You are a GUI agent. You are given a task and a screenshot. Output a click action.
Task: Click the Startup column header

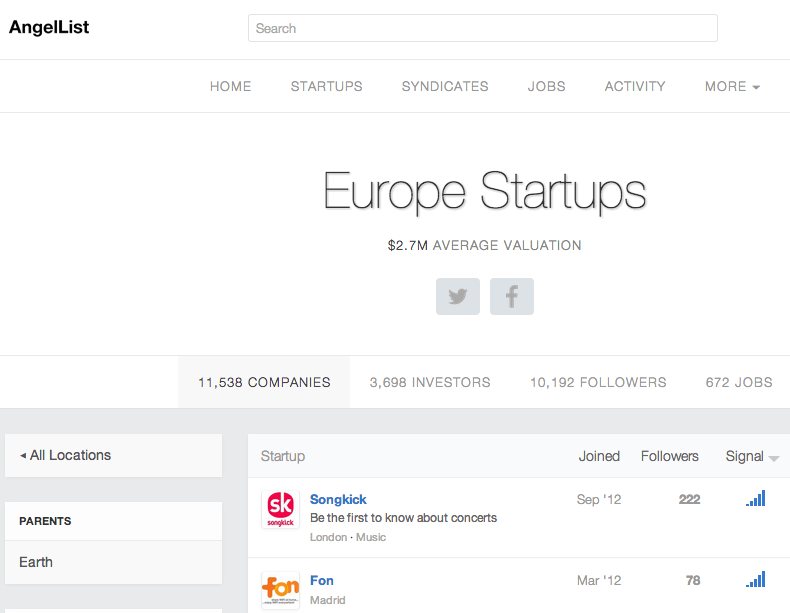pyautogui.click(x=283, y=456)
